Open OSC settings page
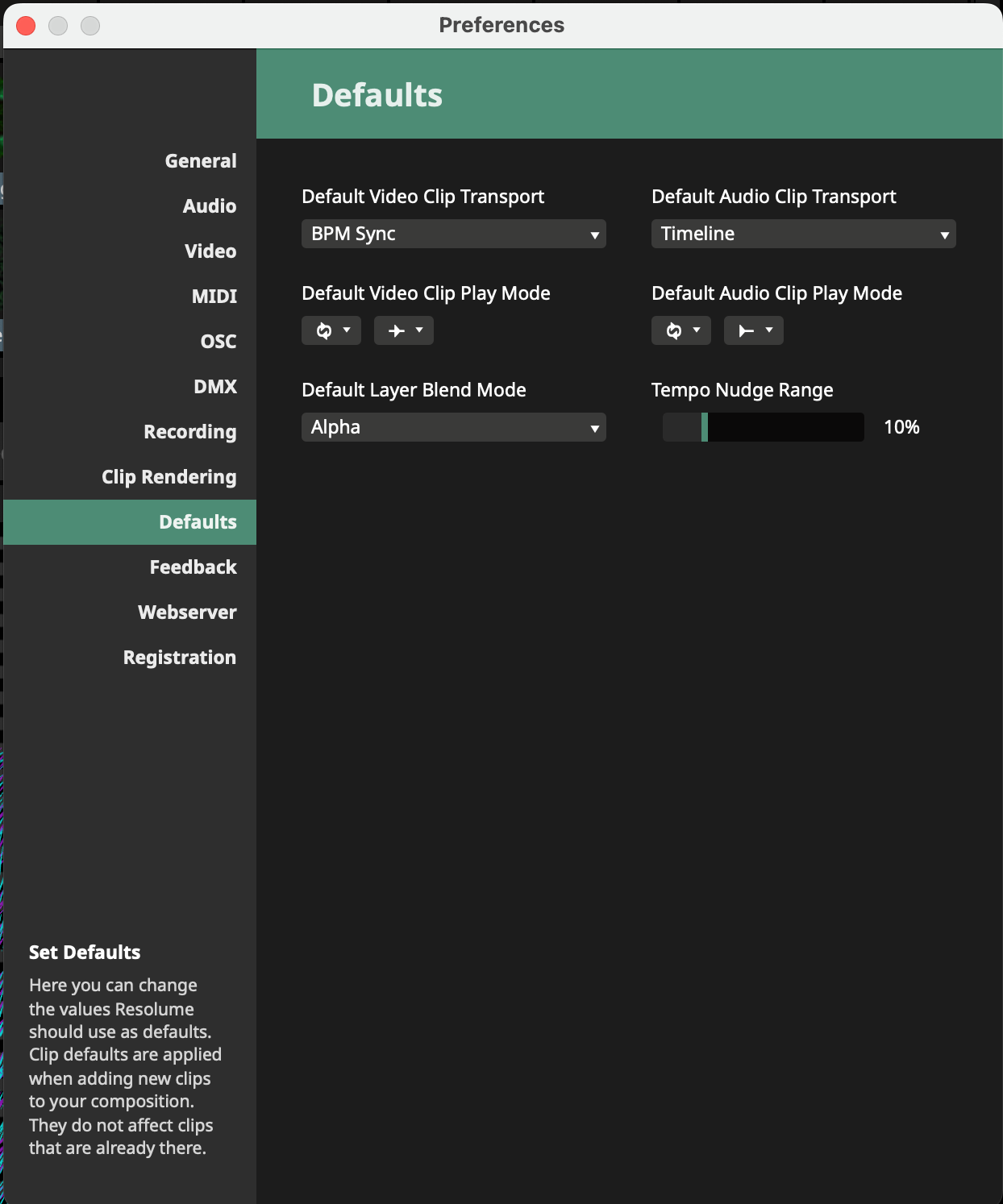The width and height of the screenshot is (1003, 1204). tap(218, 342)
